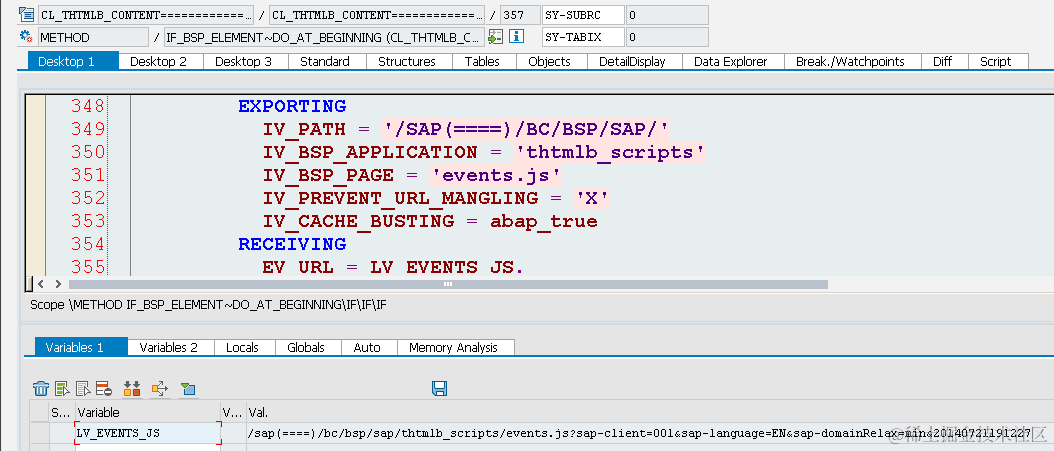The image size is (1054, 451).
Task: Open the Break./Watchpoints tab
Action: pos(850,61)
